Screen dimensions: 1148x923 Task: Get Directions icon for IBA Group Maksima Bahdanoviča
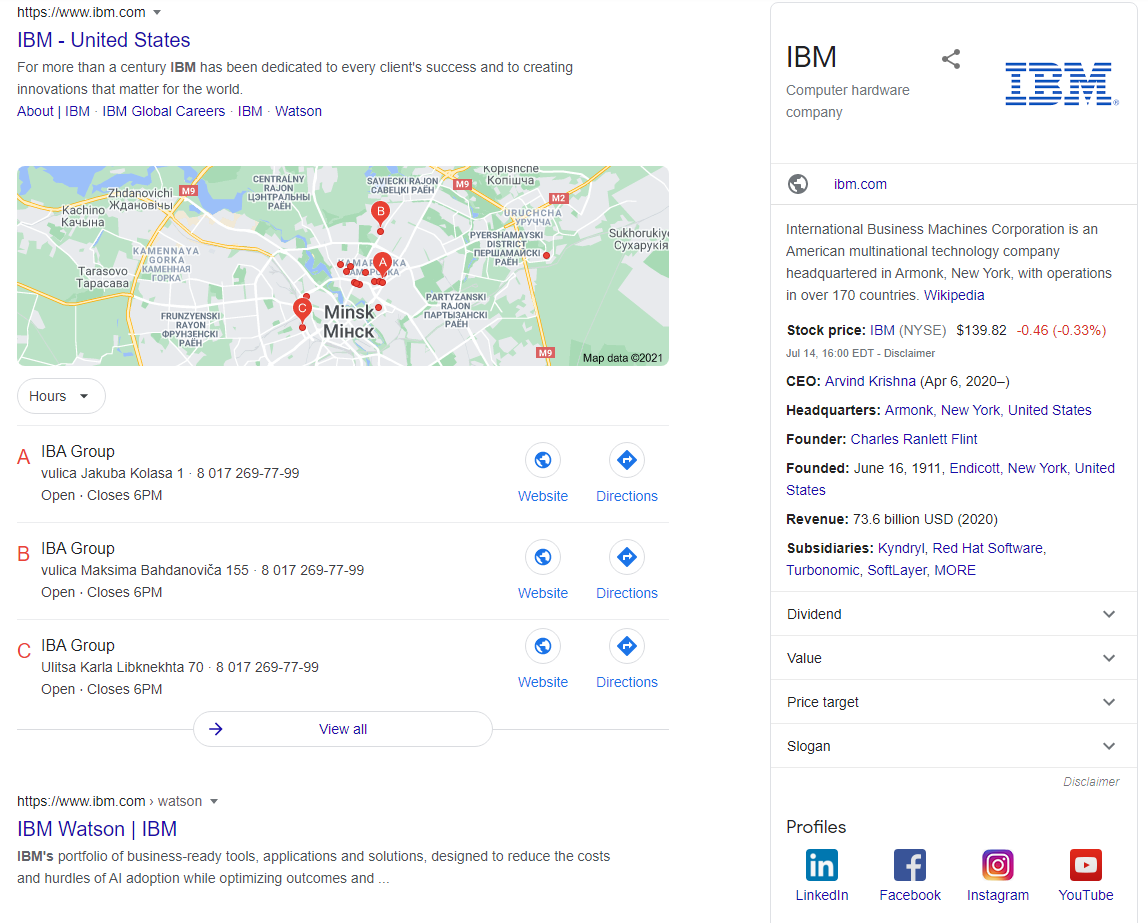[x=627, y=557]
